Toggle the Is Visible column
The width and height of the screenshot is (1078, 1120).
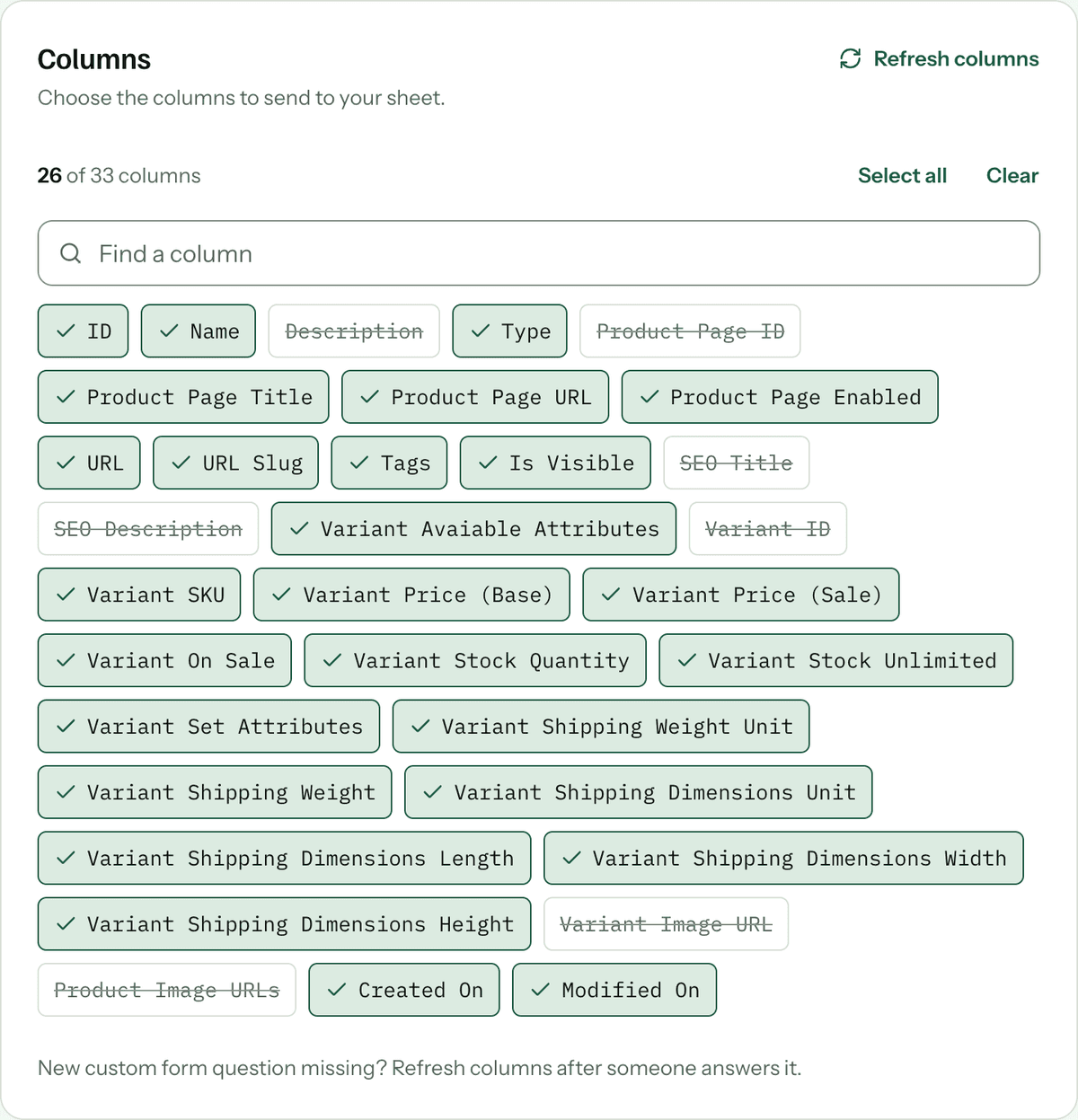tap(555, 463)
